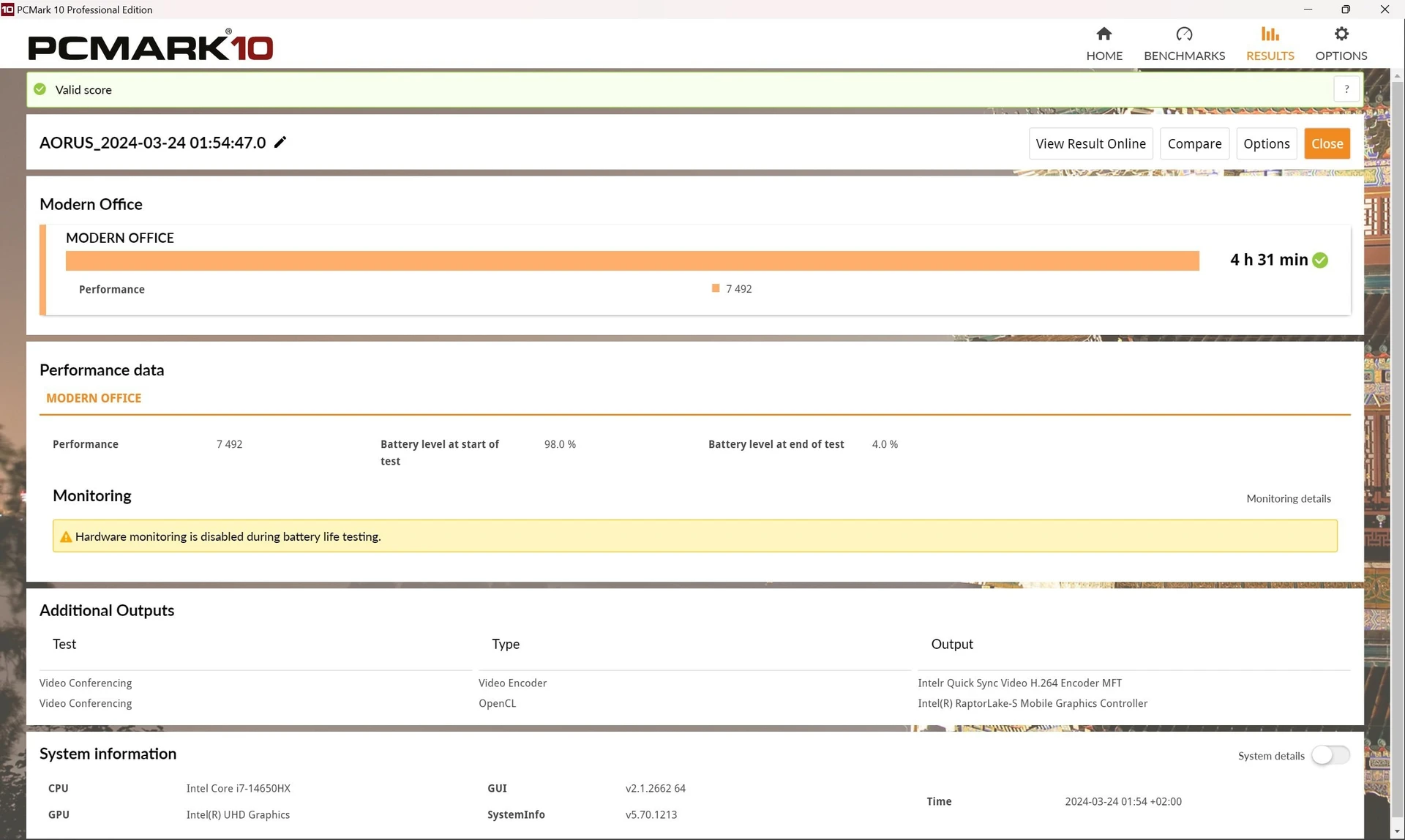Click the green valid score checkmark icon

click(x=40, y=89)
